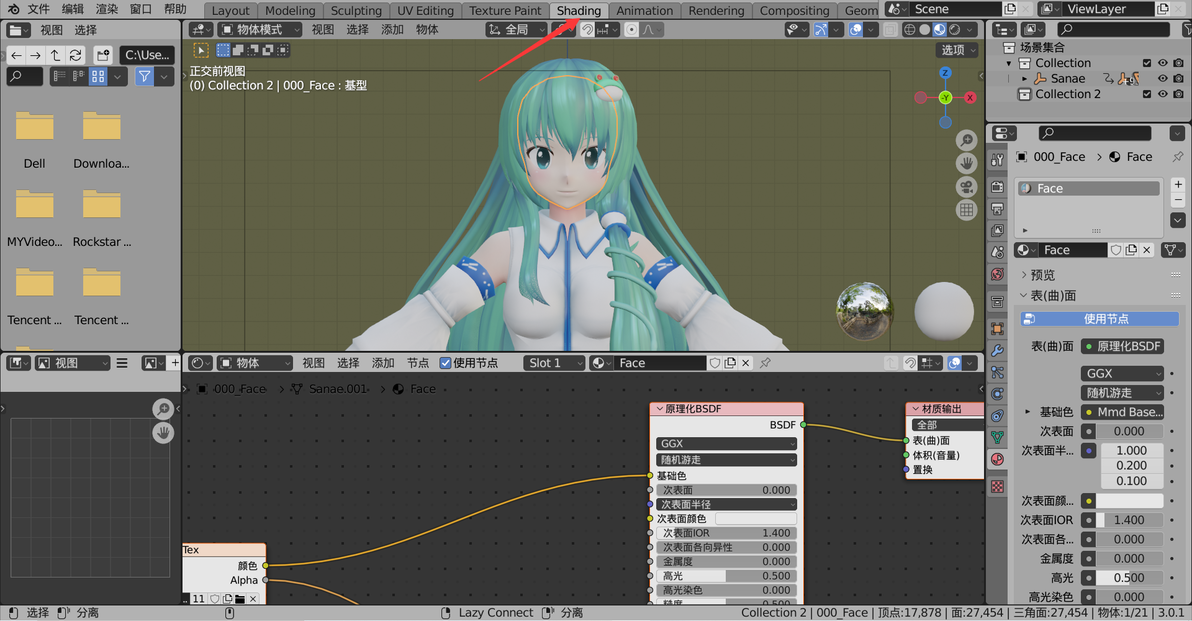Click zoom icon in image editor
The image size is (1192, 621).
[x=163, y=409]
